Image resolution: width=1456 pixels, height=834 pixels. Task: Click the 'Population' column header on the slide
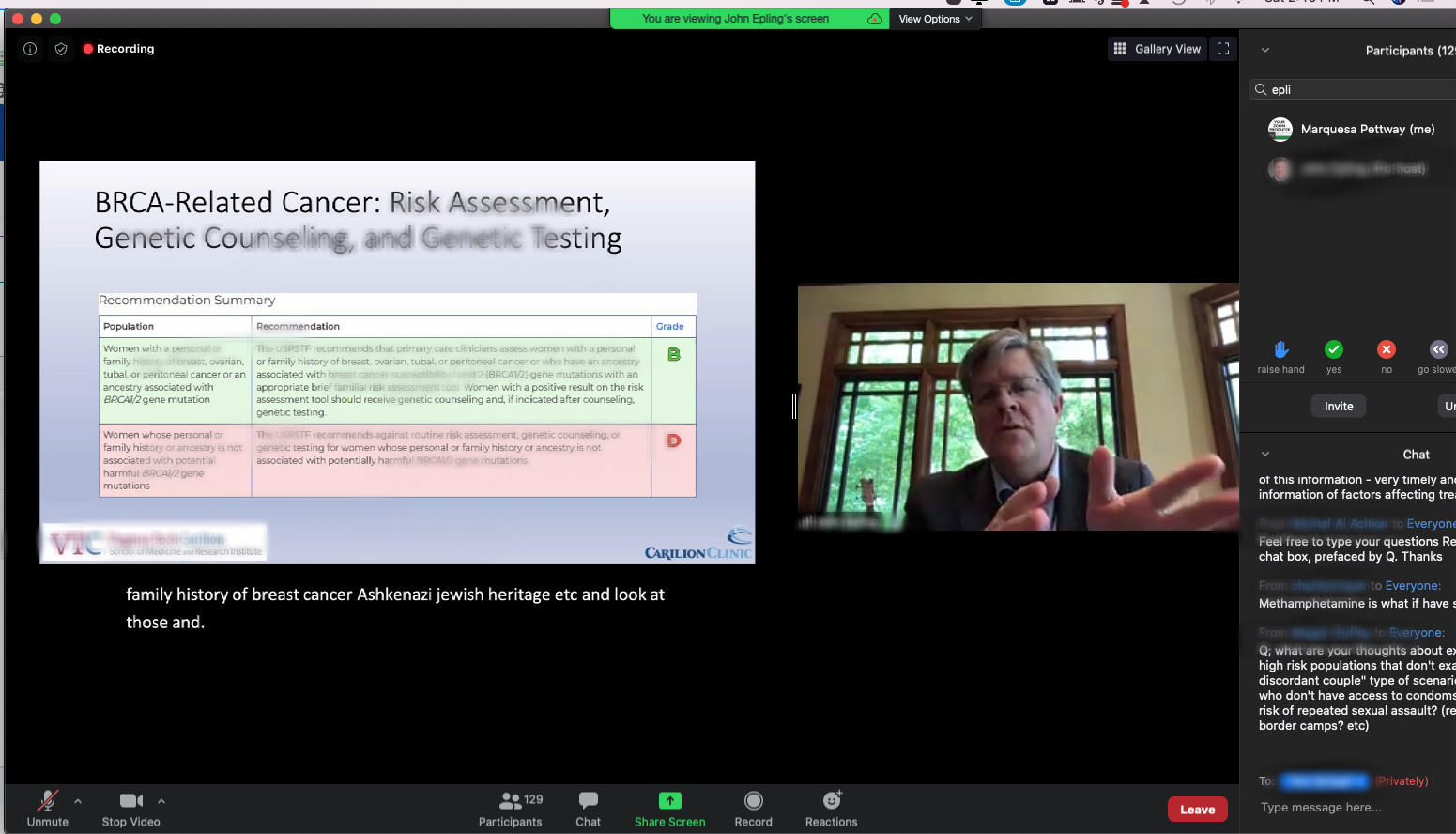(x=129, y=327)
